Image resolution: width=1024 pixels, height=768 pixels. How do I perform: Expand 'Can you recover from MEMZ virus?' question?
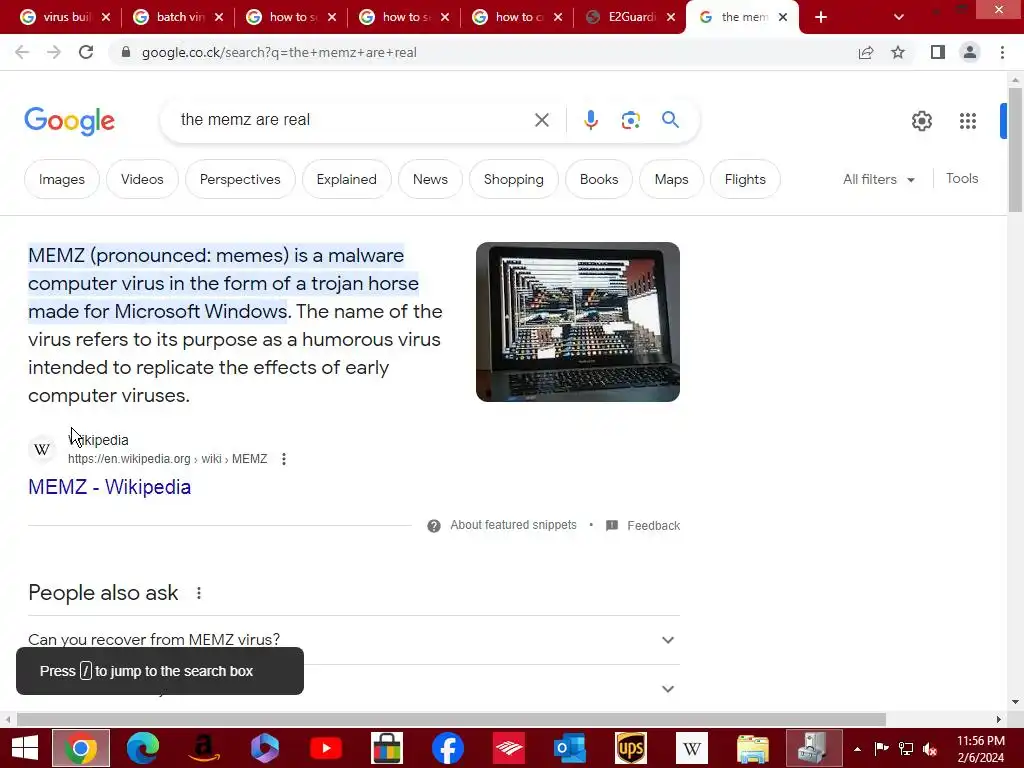pyautogui.click(x=353, y=639)
